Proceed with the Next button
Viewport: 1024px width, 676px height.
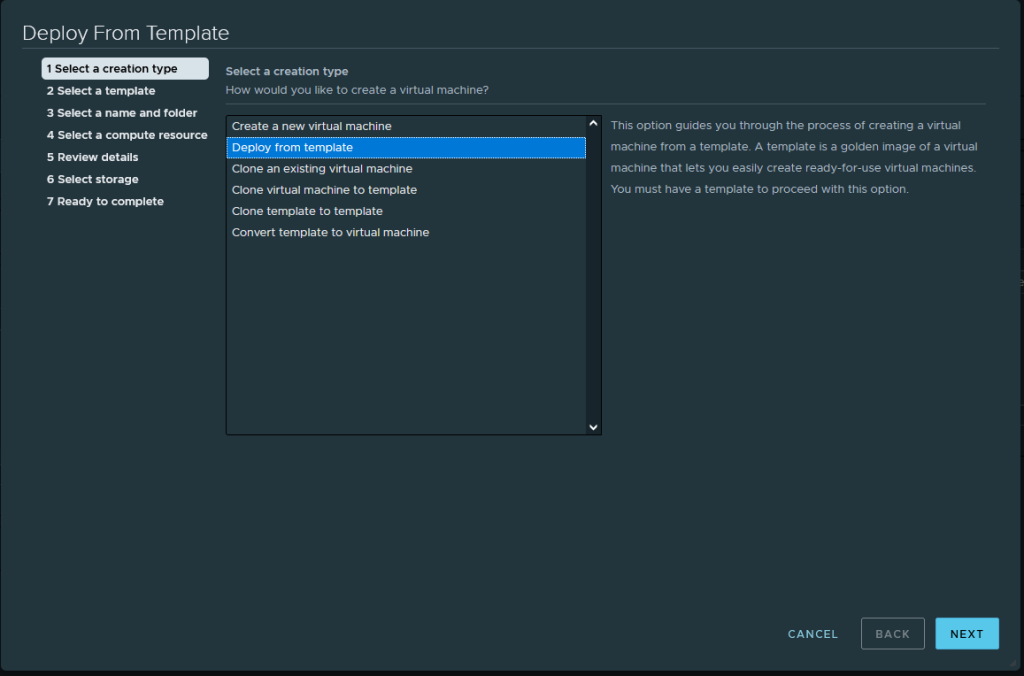[966, 634]
